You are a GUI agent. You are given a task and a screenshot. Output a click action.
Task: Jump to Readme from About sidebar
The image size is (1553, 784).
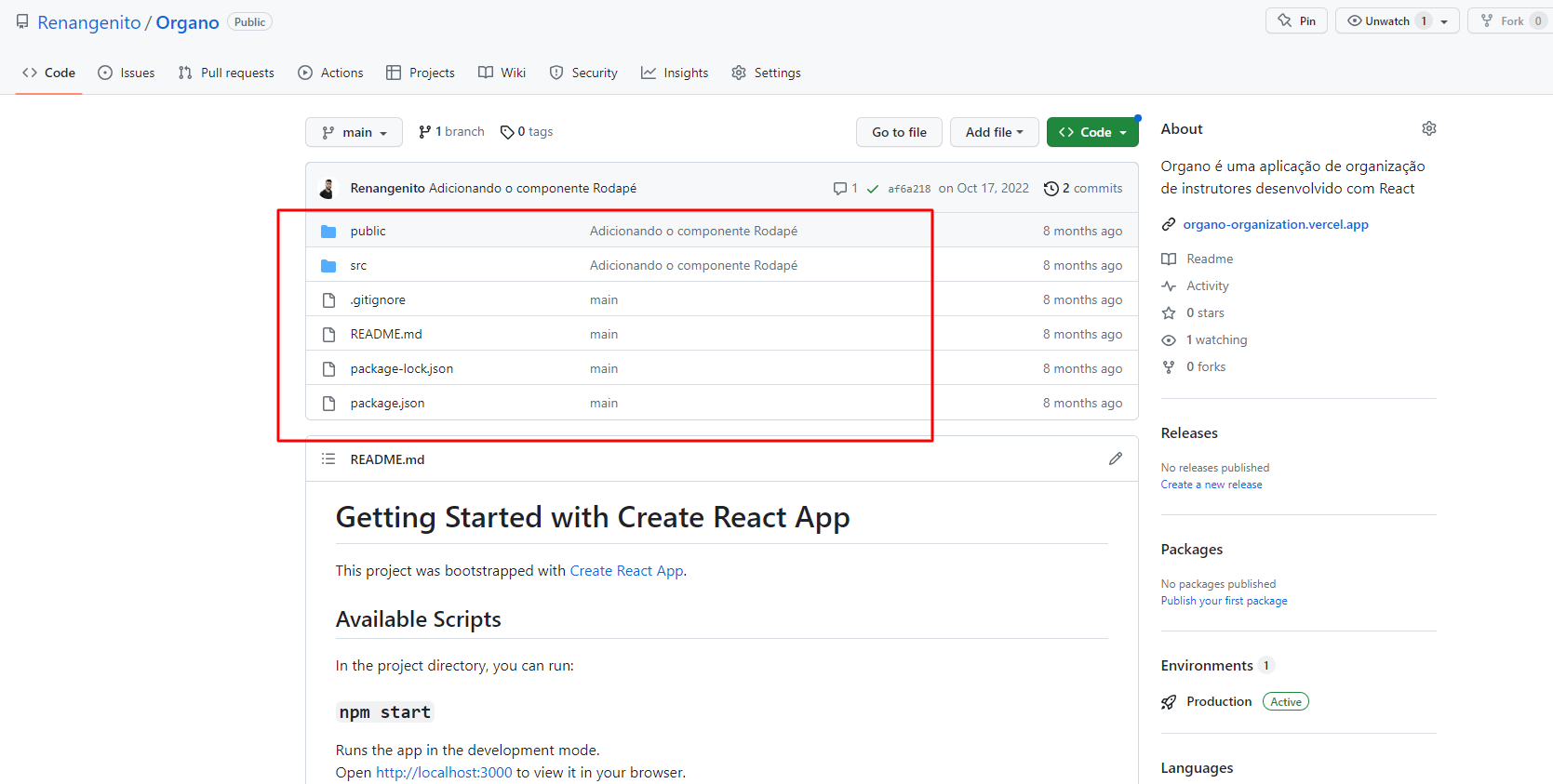click(1210, 259)
